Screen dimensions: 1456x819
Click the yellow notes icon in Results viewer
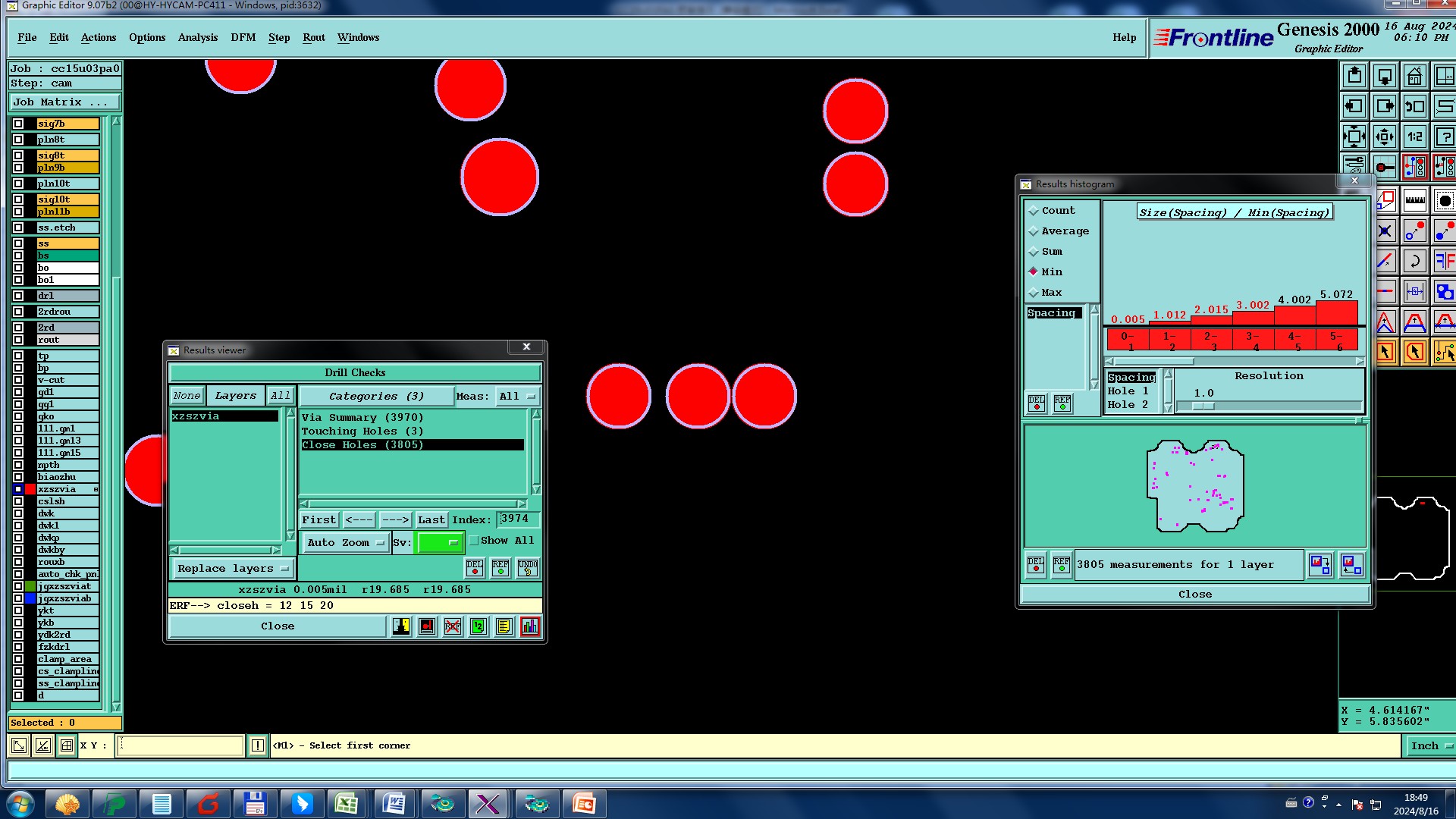click(x=504, y=626)
